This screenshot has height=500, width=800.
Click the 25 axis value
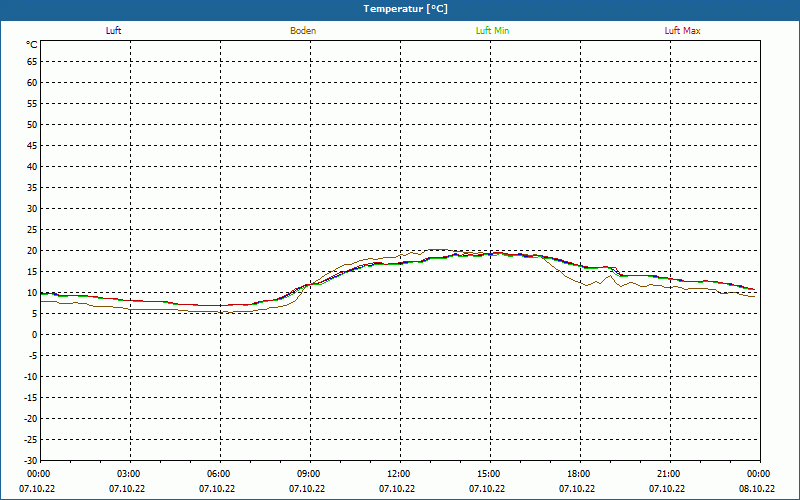(x=32, y=230)
